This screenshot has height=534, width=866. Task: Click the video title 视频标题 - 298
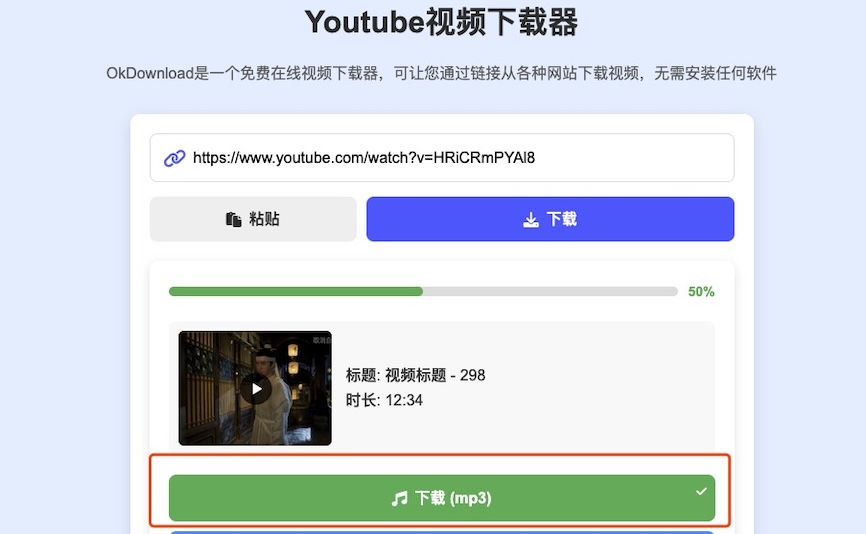(415, 375)
